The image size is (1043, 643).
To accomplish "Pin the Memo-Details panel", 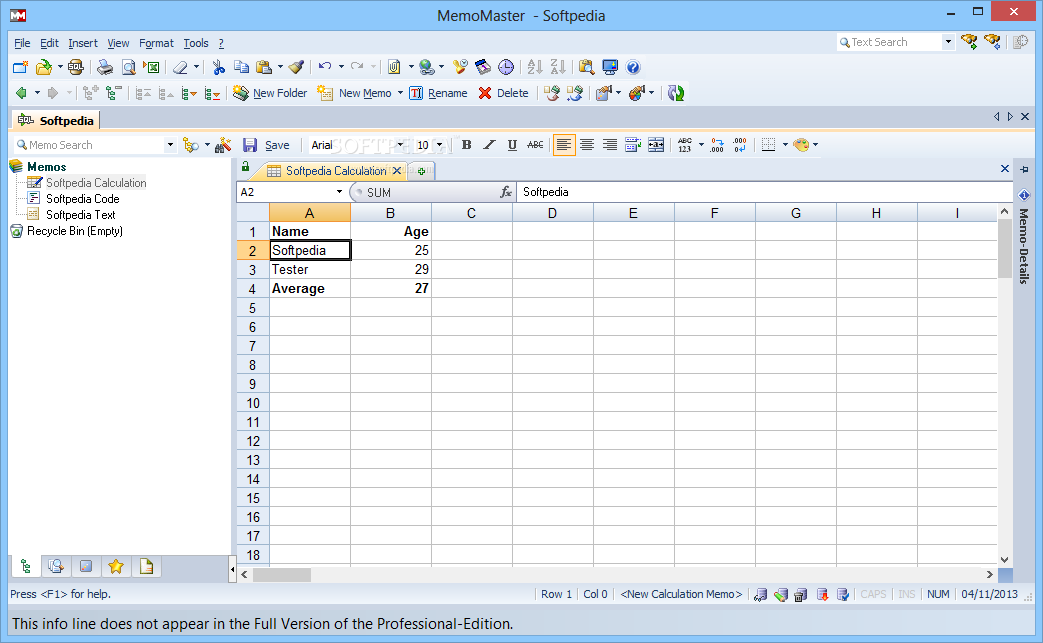I will point(1024,170).
